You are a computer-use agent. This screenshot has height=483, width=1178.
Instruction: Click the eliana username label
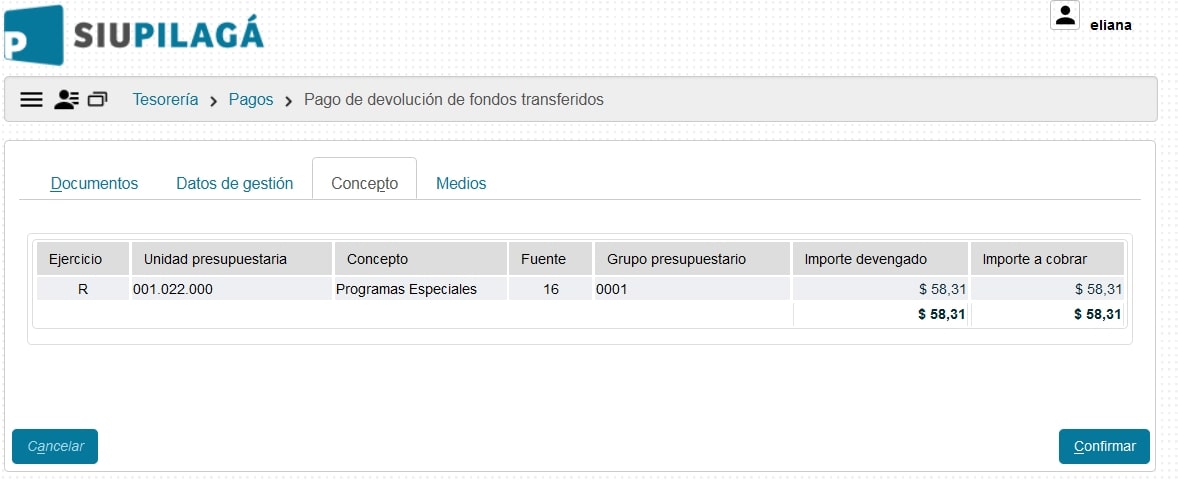click(1110, 25)
